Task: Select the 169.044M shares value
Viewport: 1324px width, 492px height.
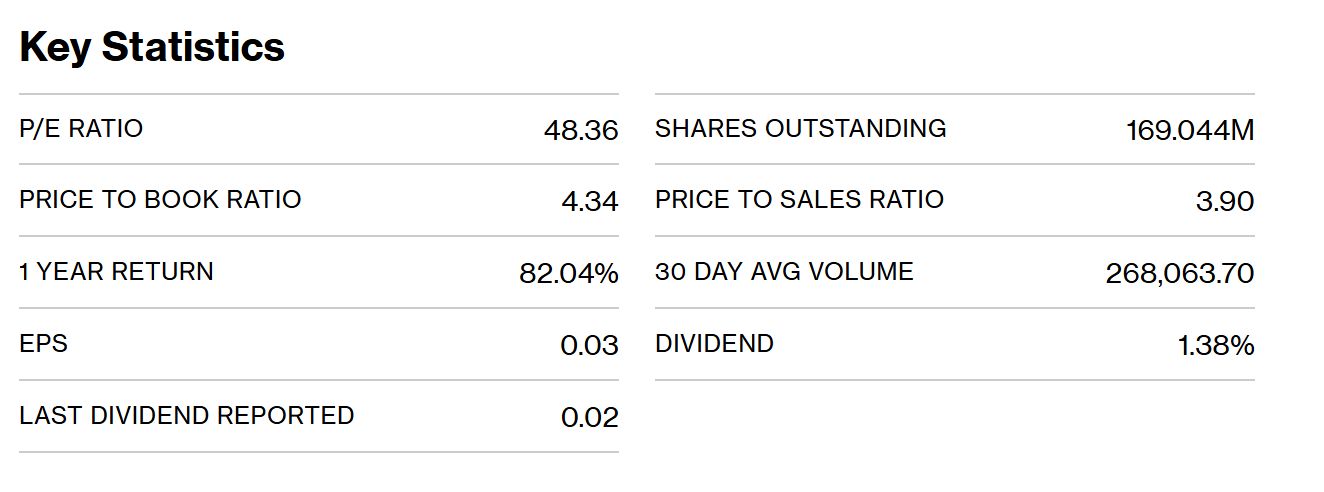Action: coord(1189,130)
